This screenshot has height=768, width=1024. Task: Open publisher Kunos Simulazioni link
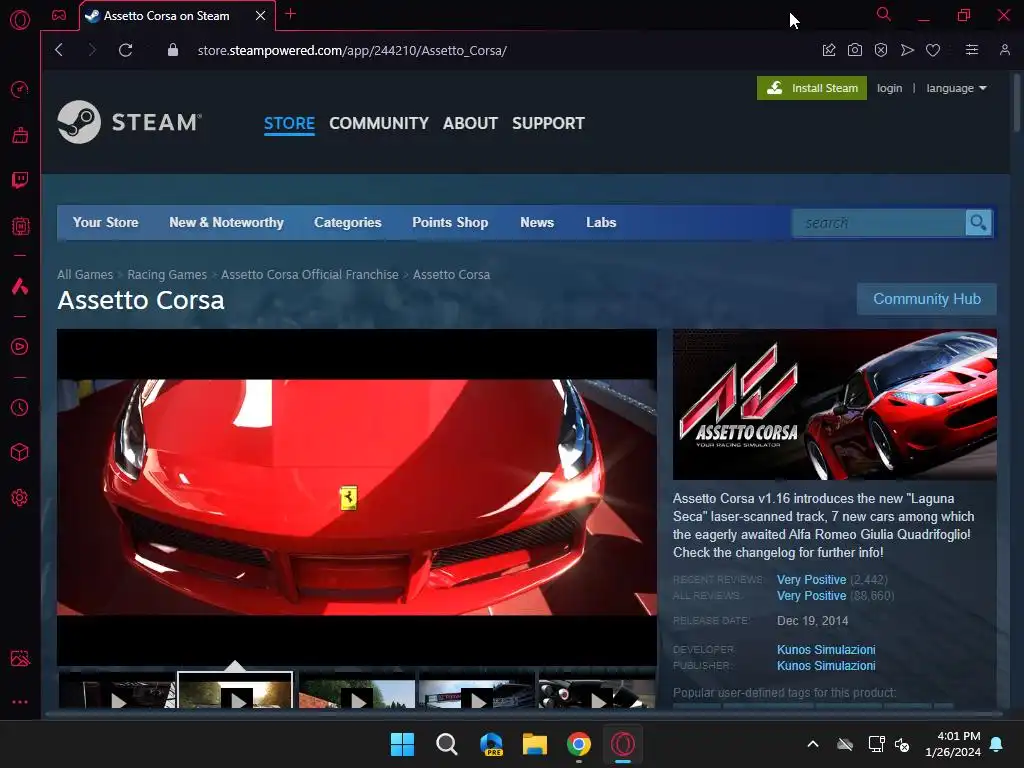(x=826, y=666)
